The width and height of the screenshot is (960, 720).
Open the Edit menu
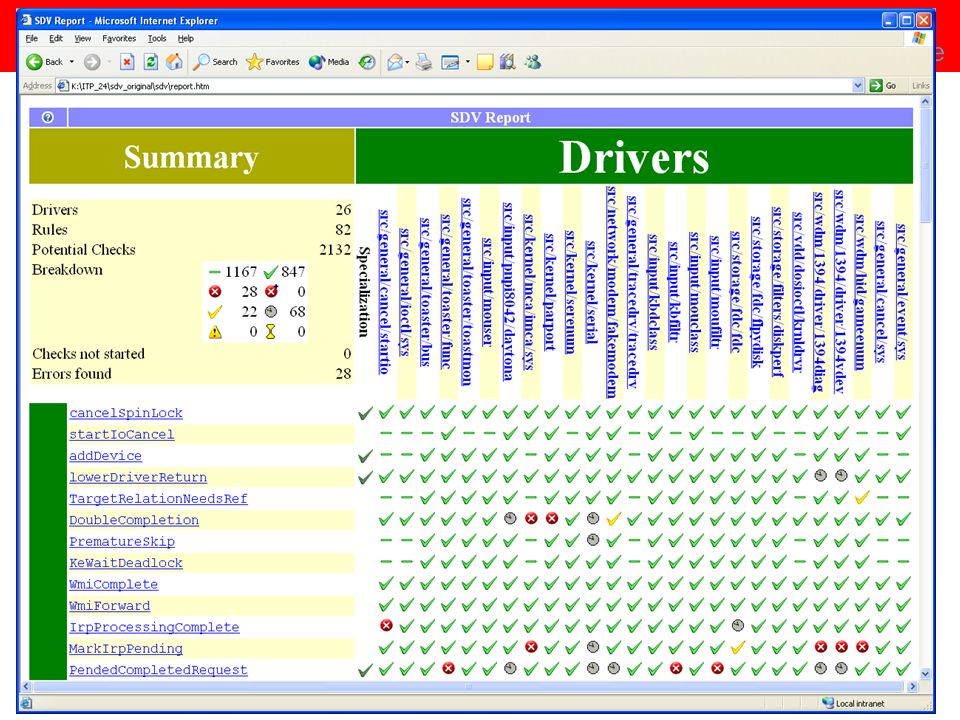pos(56,39)
